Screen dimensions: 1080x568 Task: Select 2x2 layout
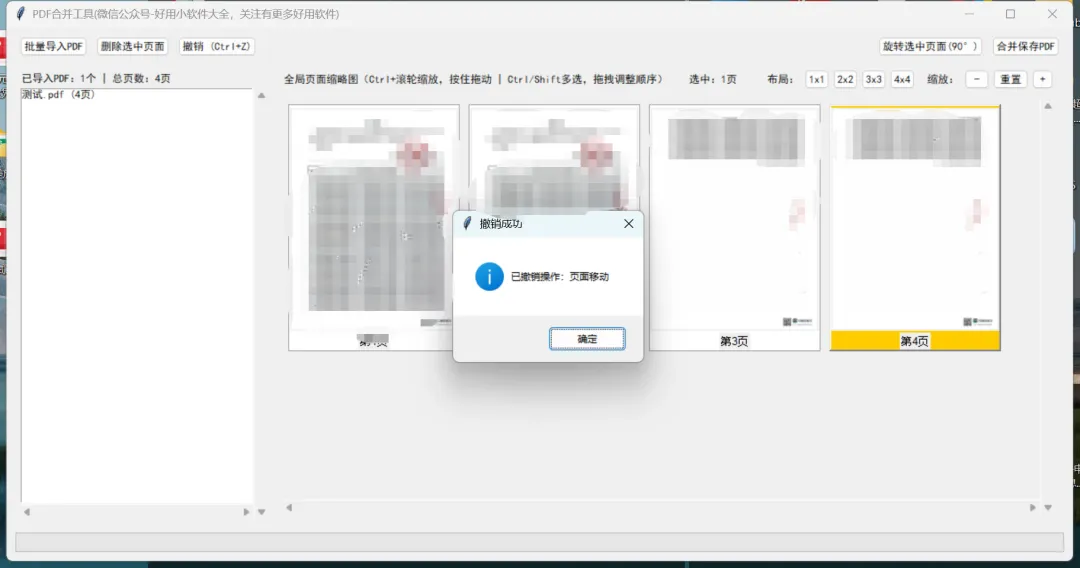tap(845, 79)
